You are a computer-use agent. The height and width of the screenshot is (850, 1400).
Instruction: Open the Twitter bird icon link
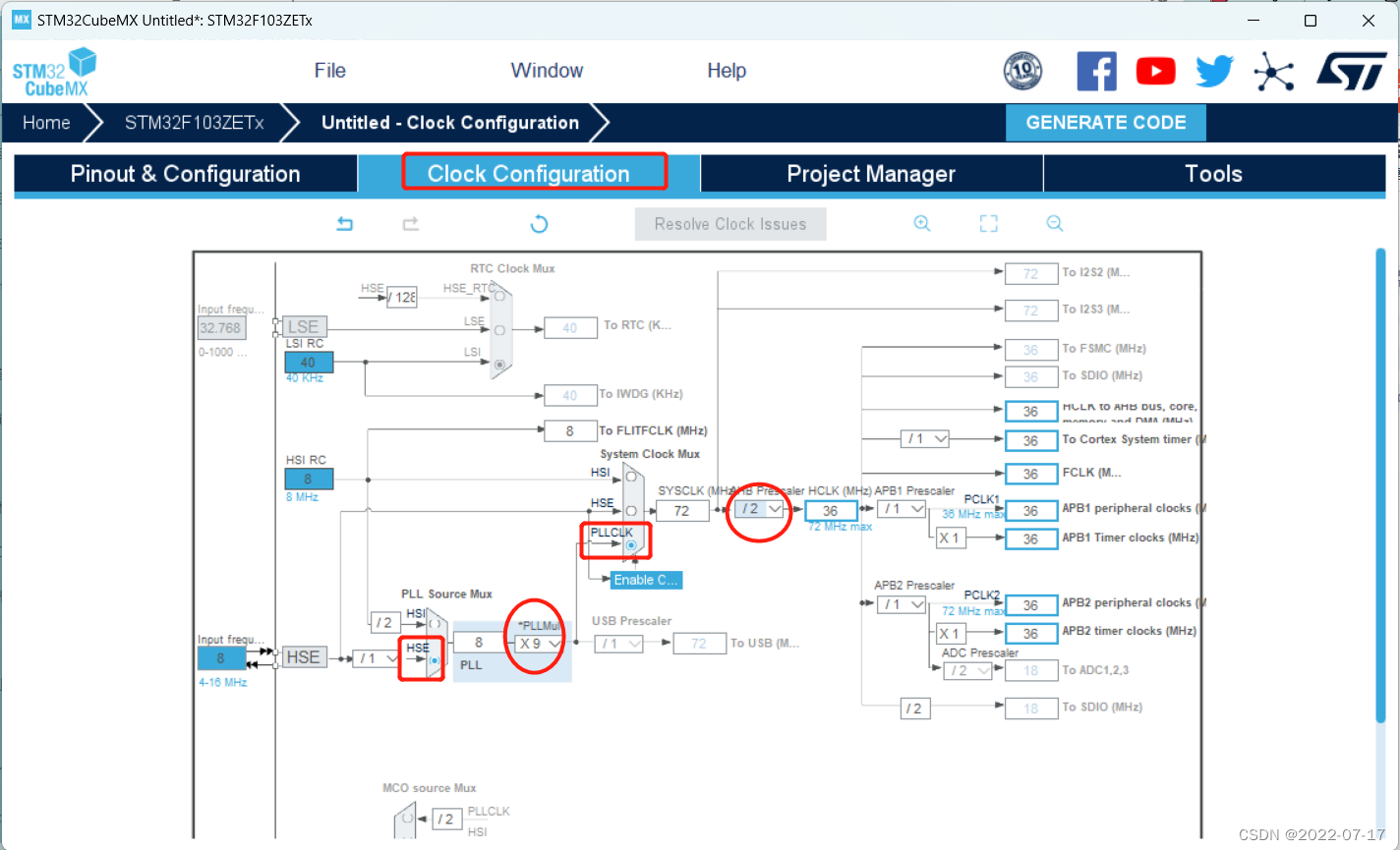pyautogui.click(x=1215, y=71)
